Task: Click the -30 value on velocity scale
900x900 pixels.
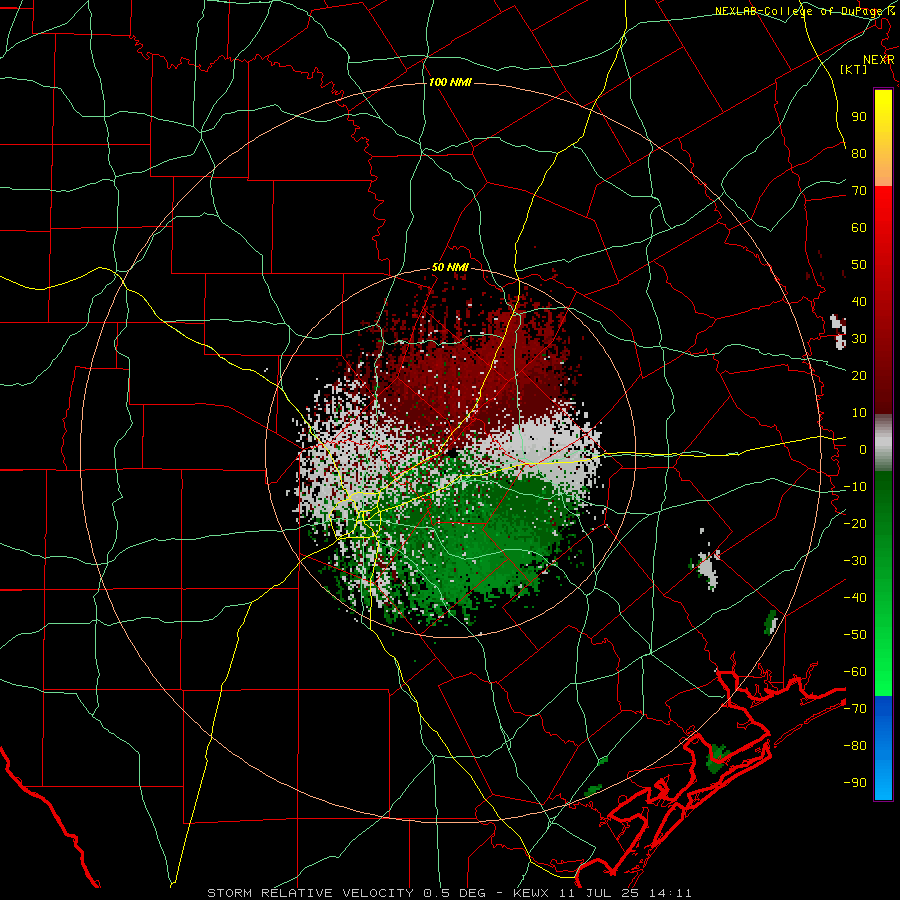Action: [x=855, y=561]
